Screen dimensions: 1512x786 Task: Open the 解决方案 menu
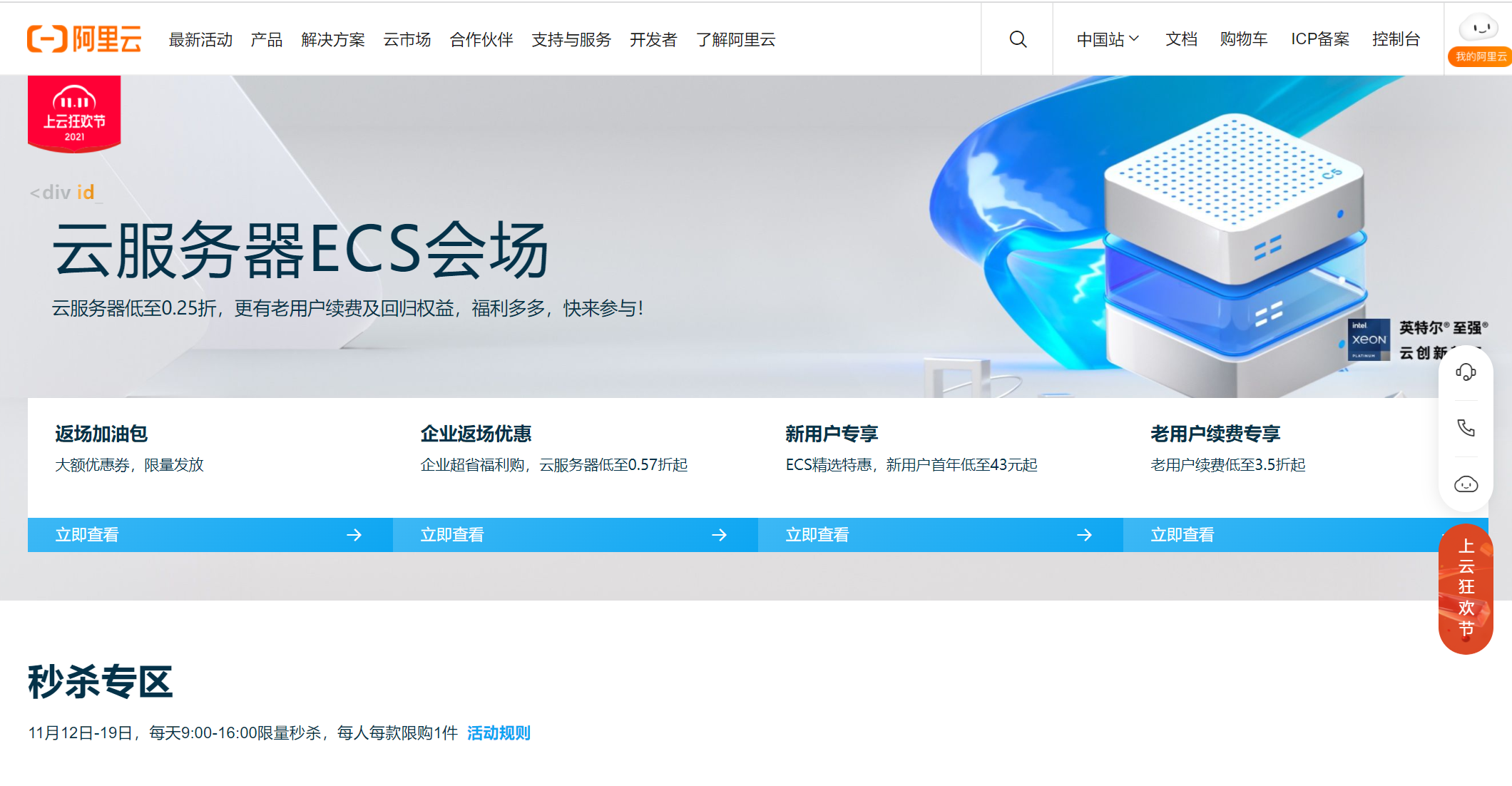333,39
